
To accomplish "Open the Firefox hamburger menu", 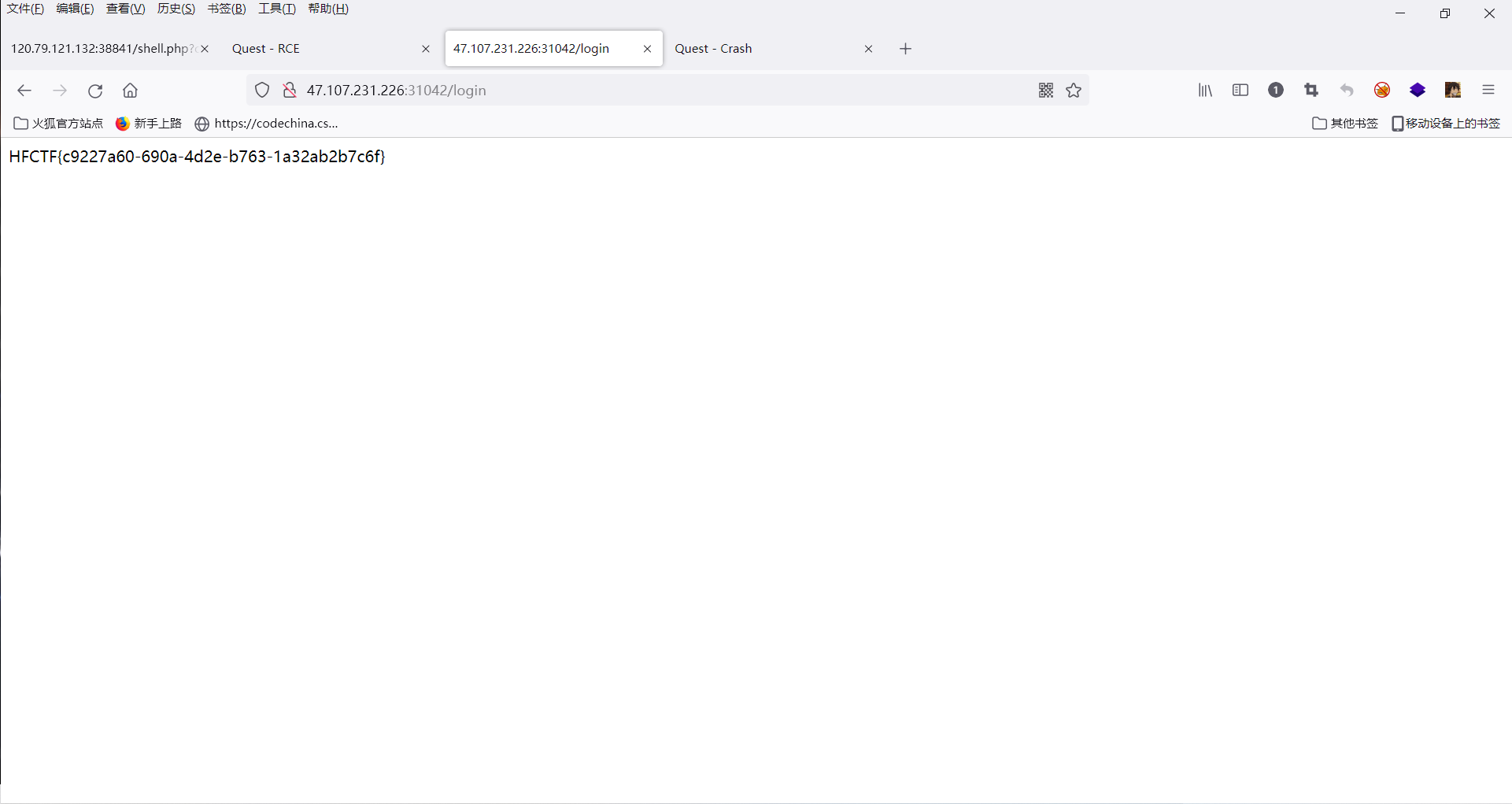I will click(x=1488, y=91).
